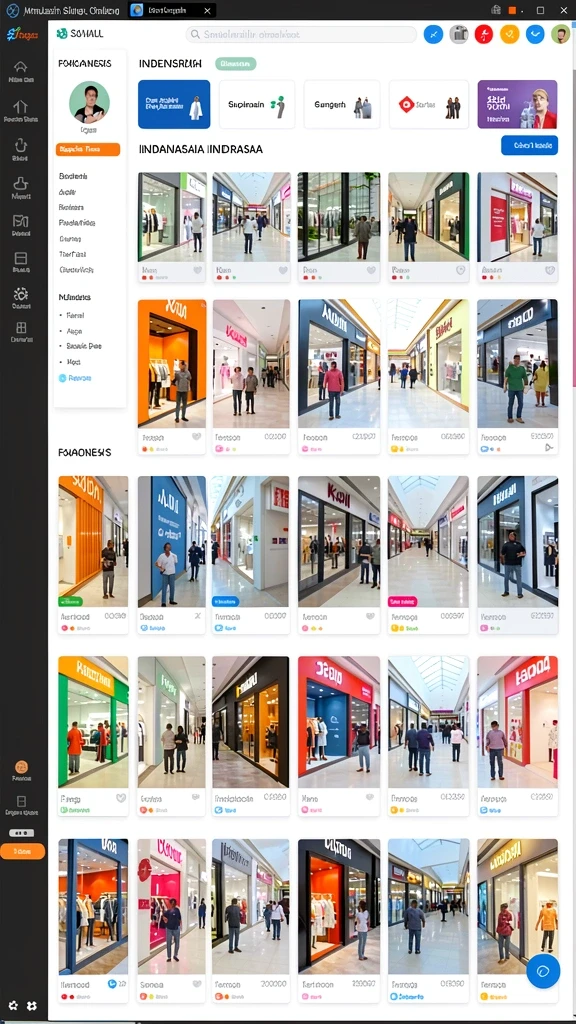Click the red circle icon in header

coord(483,34)
